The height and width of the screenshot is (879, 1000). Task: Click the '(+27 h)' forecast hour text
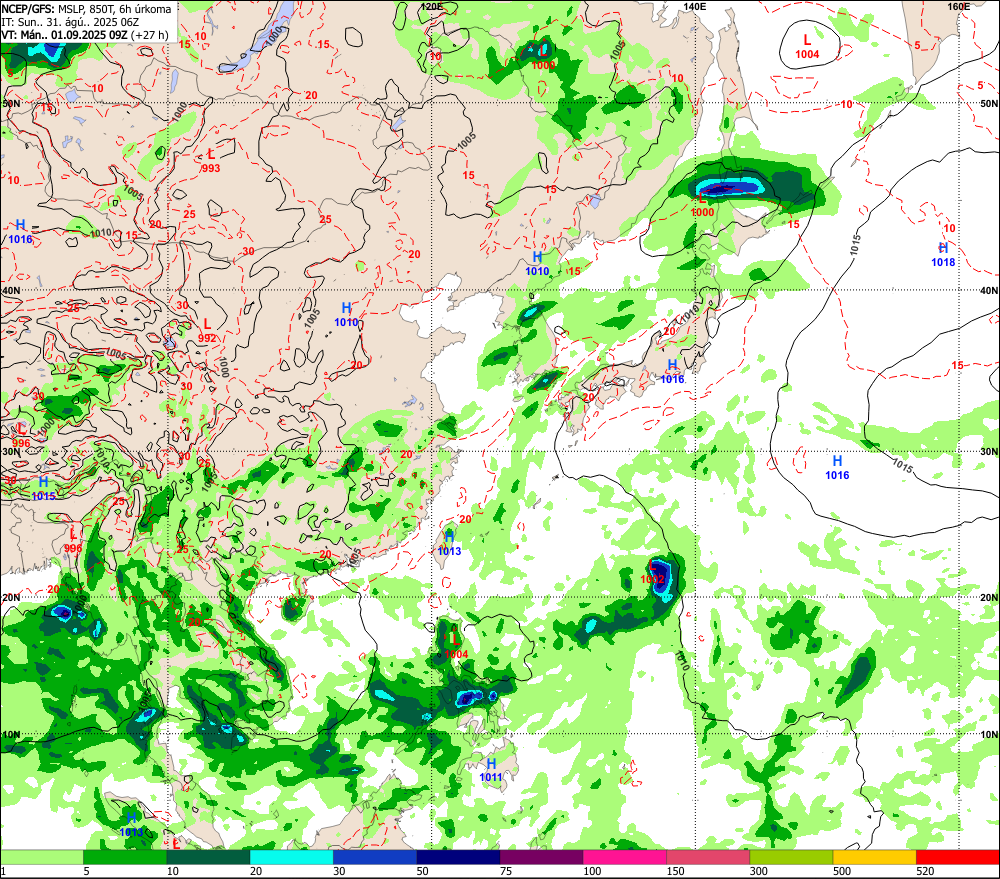pos(149,34)
